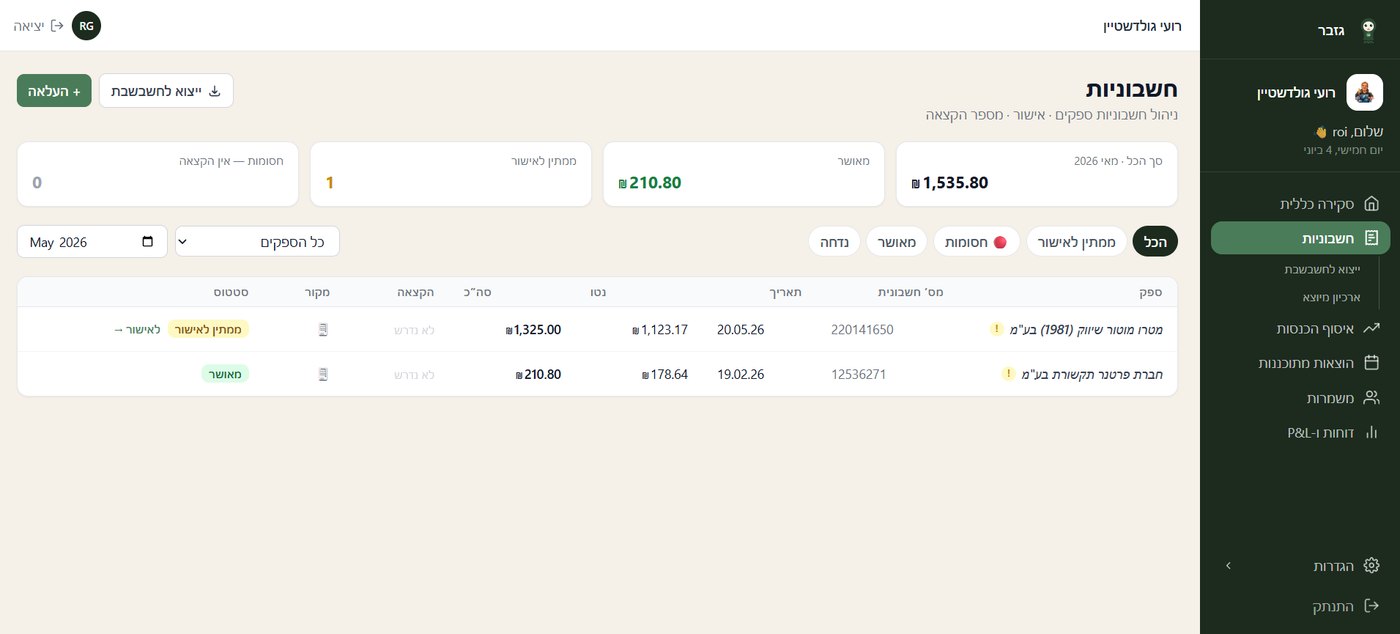
Task: Filter invoices by ממתין לאישור
Action: 1076,241
